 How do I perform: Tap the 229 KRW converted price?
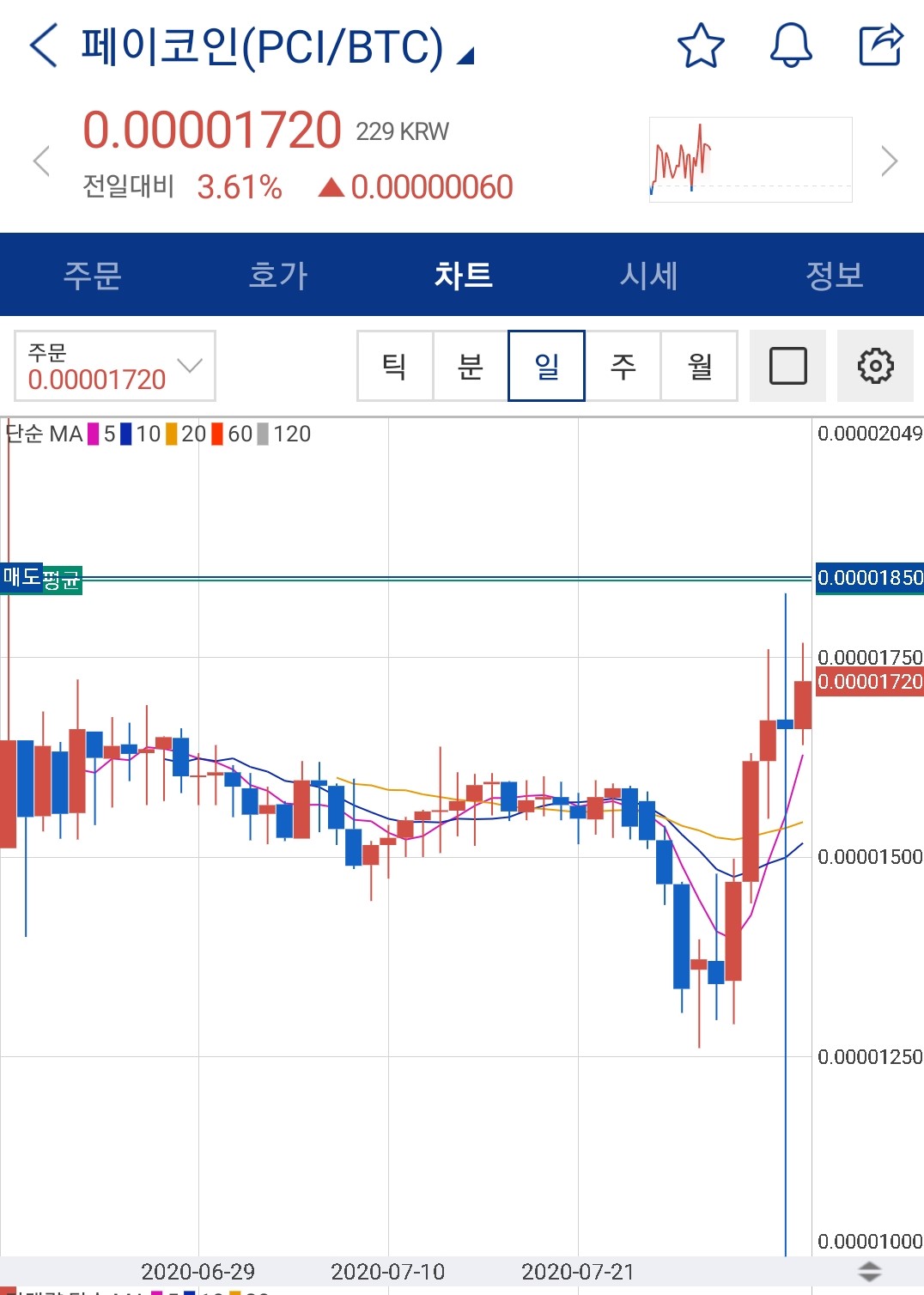[x=402, y=131]
